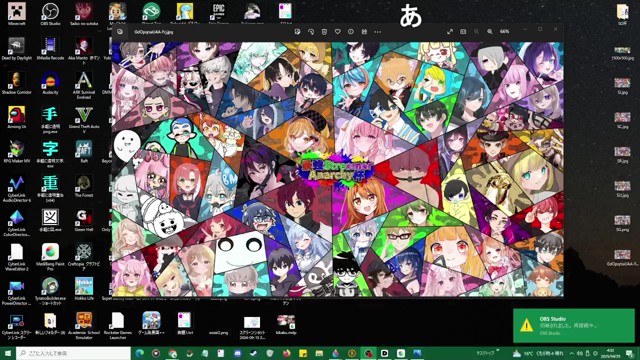Viewport: 640px width, 360px height.
Task: Open the CyberLink AudioDirector desktop icon
Action: (x=17, y=188)
